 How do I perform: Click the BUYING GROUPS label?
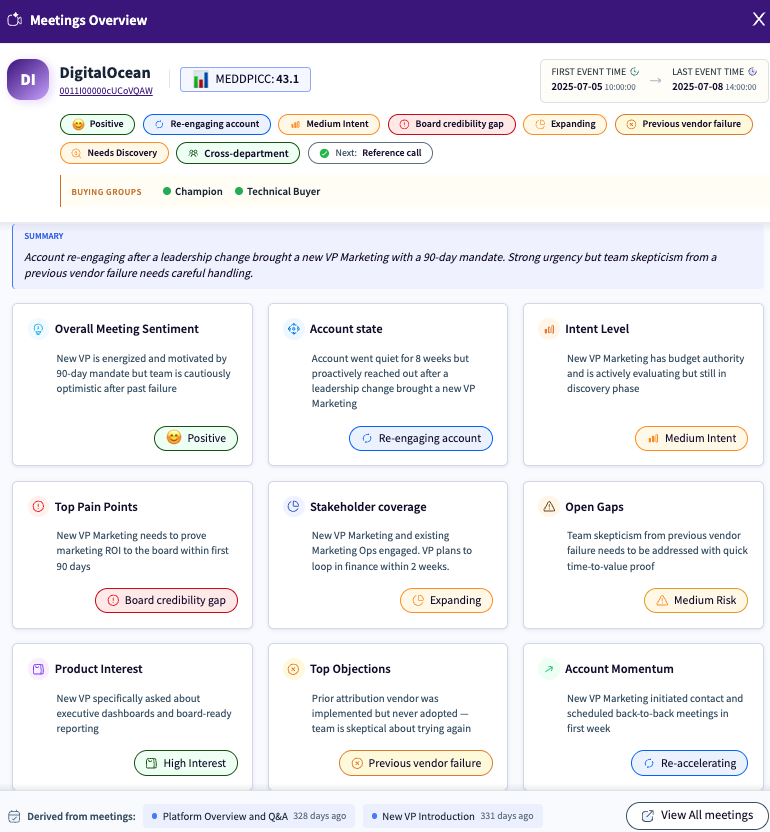(x=107, y=192)
